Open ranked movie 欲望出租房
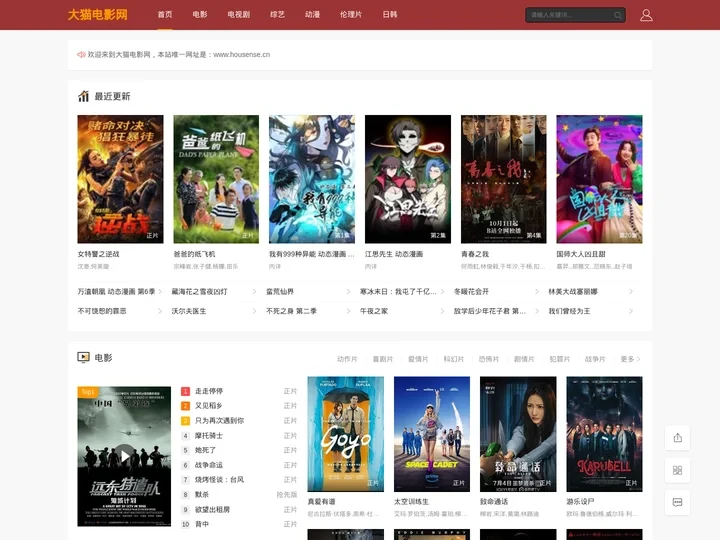720x540 pixels. [212, 510]
